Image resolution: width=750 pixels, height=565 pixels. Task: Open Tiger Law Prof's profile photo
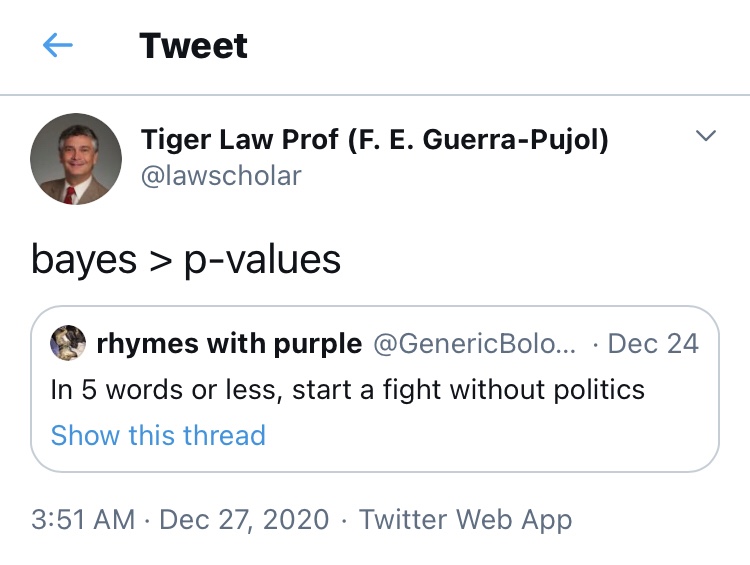pos(76,159)
